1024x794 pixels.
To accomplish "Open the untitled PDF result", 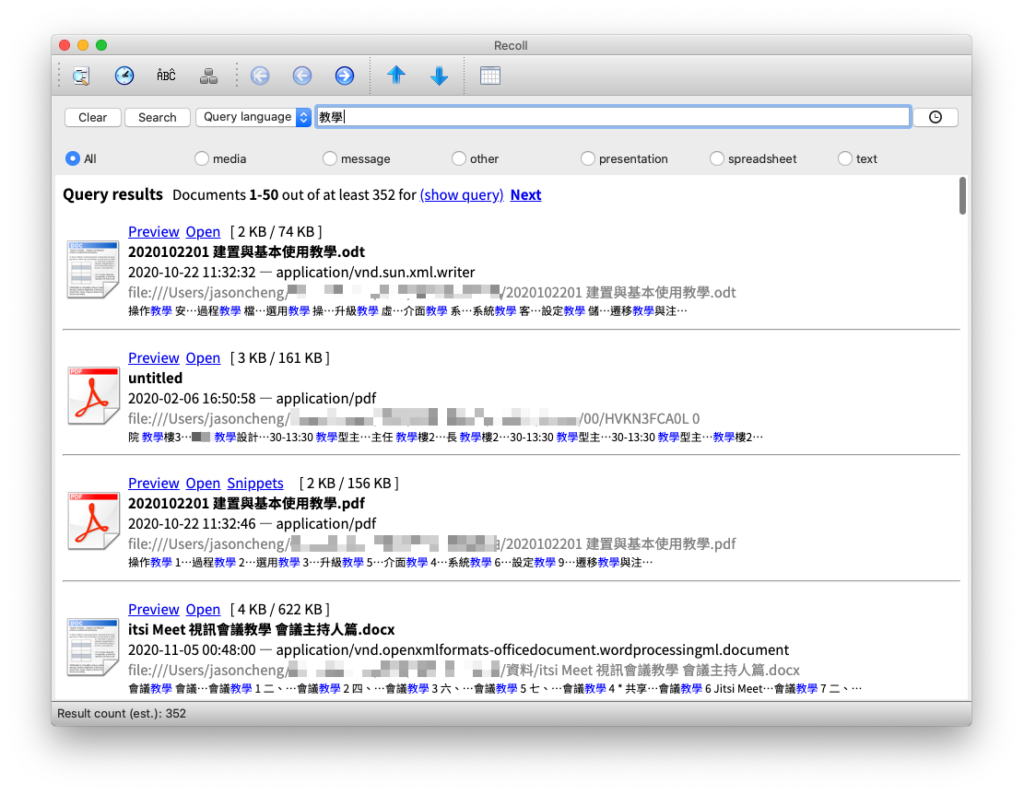I will point(203,358).
